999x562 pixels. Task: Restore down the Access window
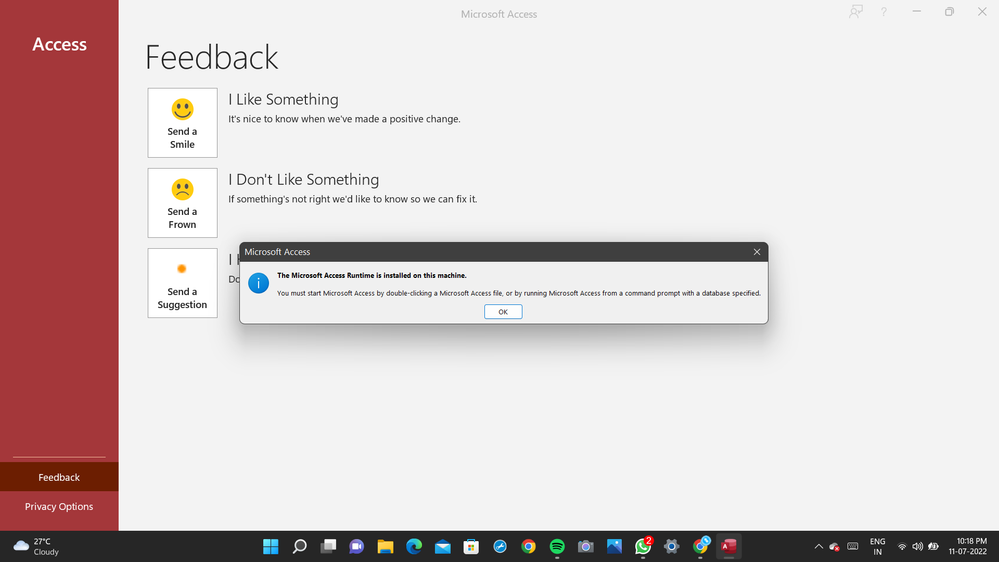click(x=949, y=11)
